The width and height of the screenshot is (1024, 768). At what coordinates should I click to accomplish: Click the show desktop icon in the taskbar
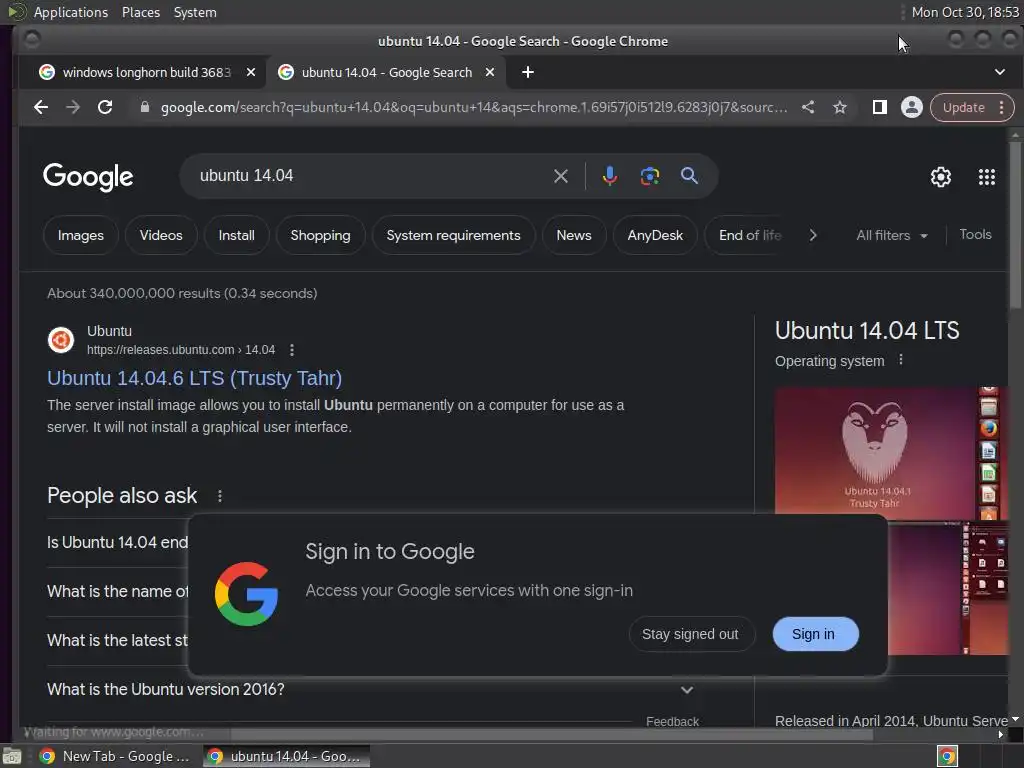(11, 756)
